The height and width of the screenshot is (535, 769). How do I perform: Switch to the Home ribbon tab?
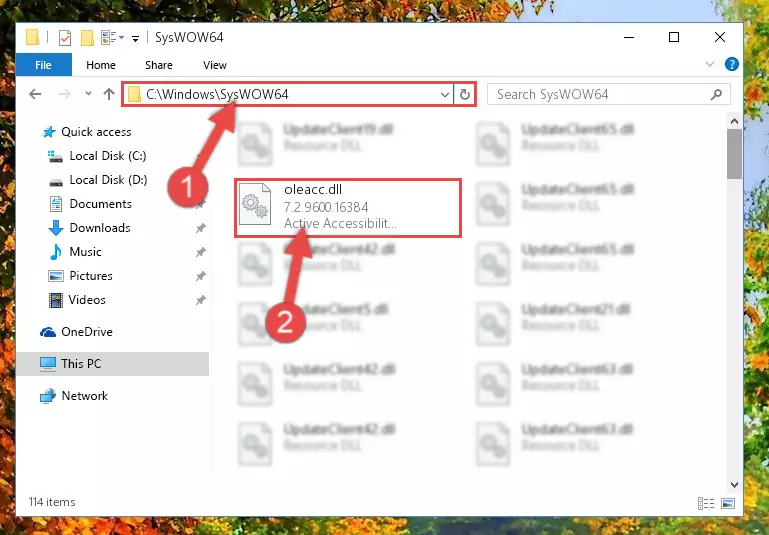tap(101, 65)
